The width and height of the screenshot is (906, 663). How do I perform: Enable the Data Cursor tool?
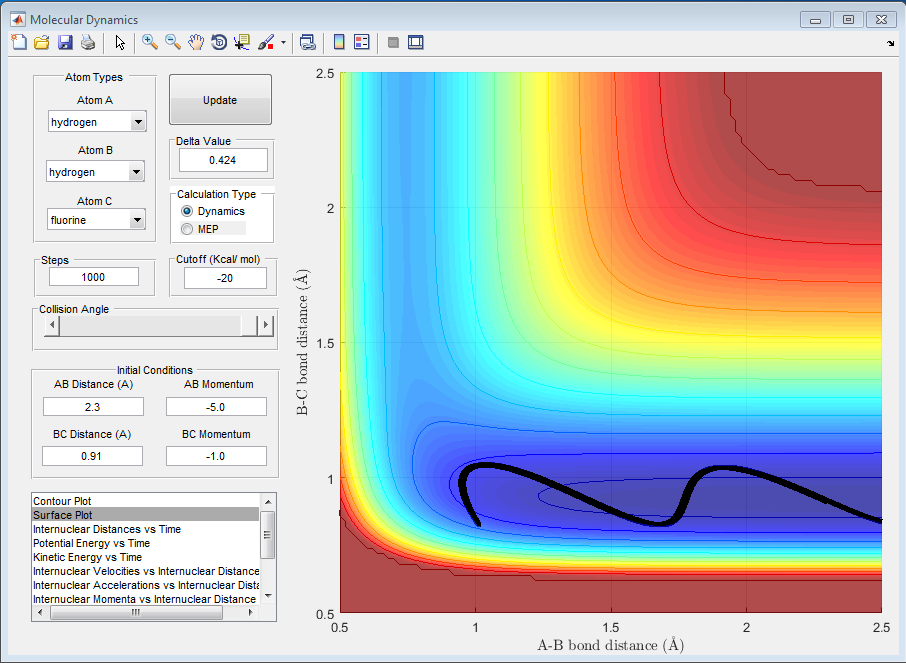[242, 42]
